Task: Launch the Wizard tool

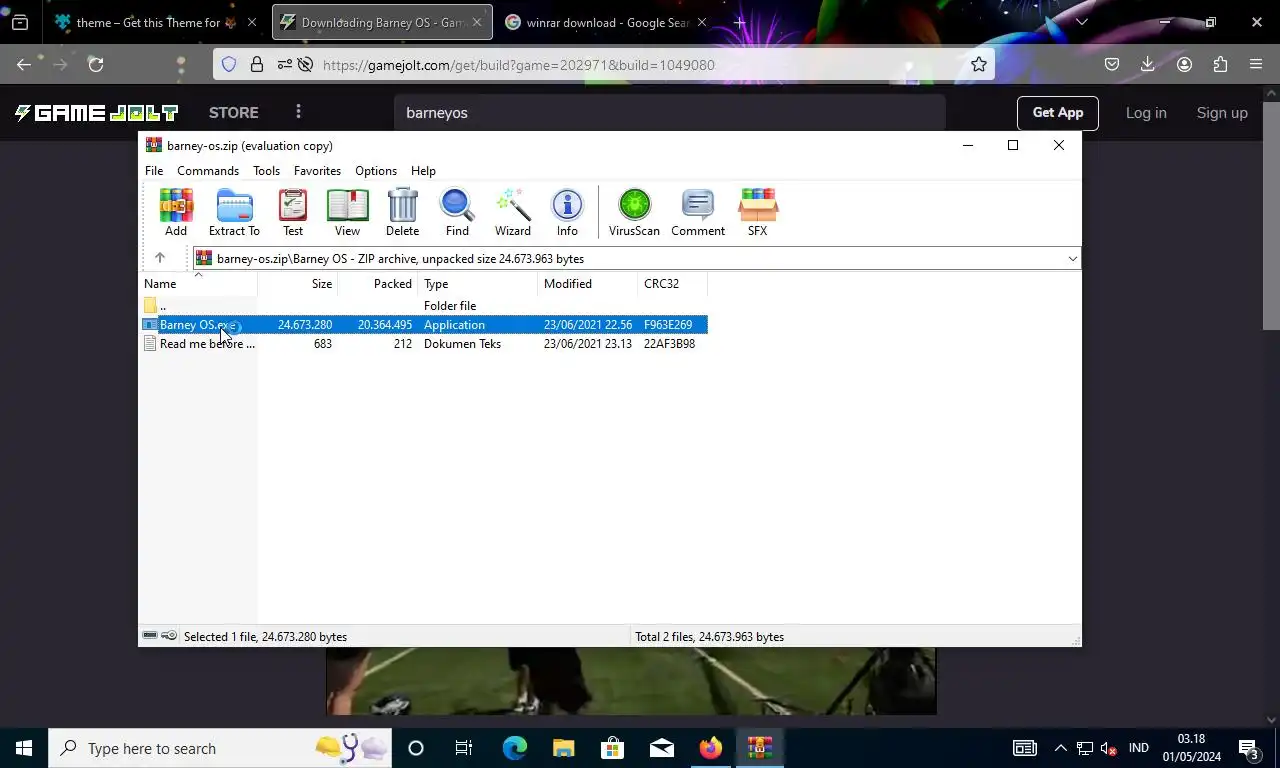Action: tap(513, 212)
